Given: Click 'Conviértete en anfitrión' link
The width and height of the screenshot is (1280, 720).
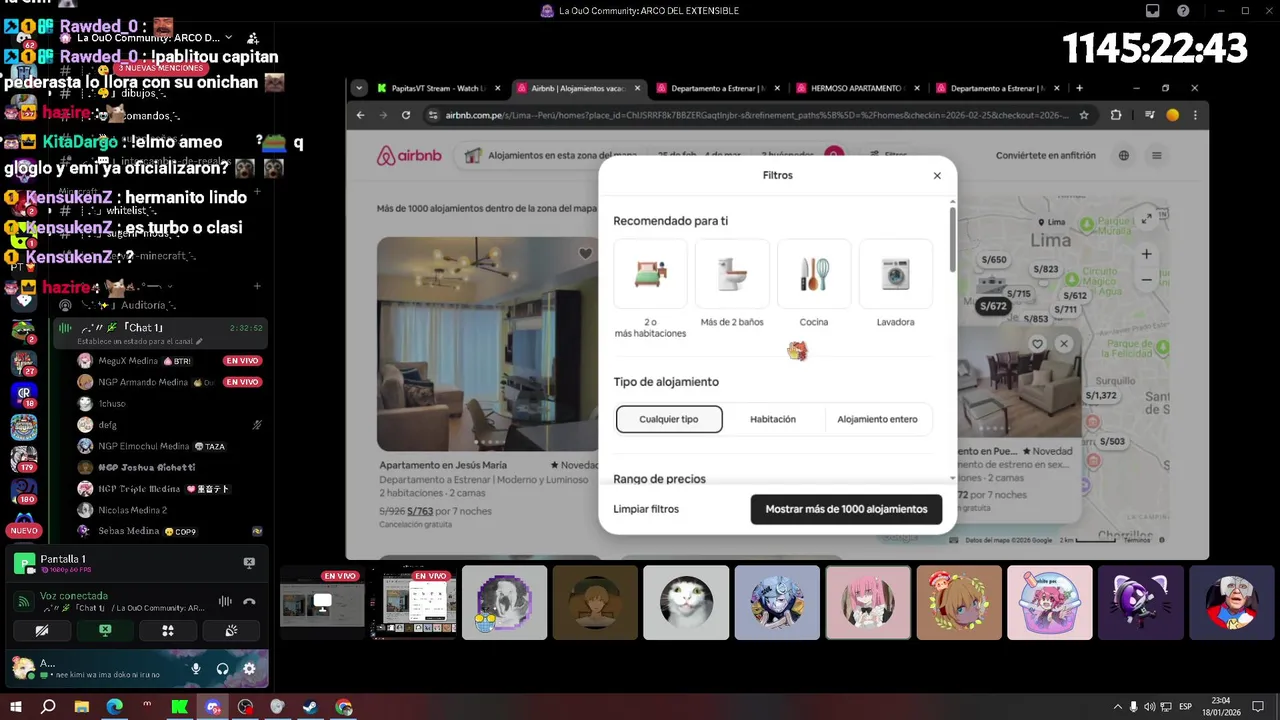Looking at the screenshot, I should (1046, 156).
